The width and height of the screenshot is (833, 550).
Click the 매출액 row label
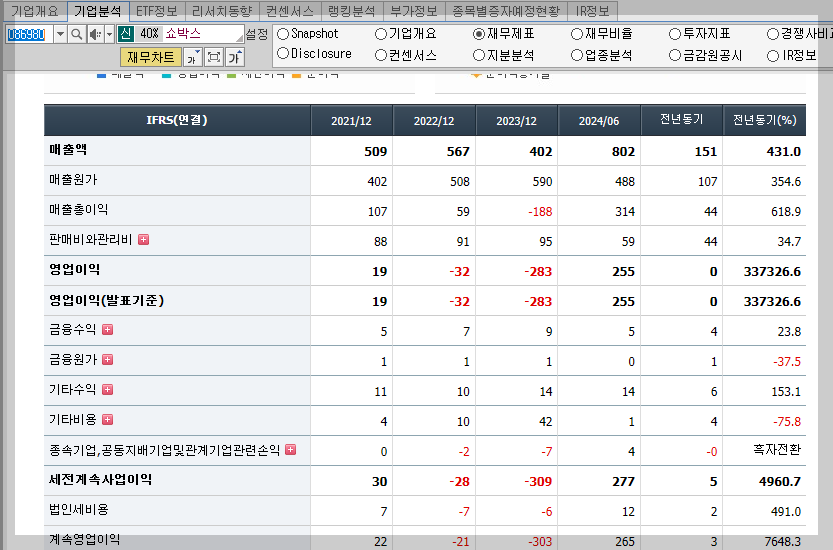pos(68,150)
